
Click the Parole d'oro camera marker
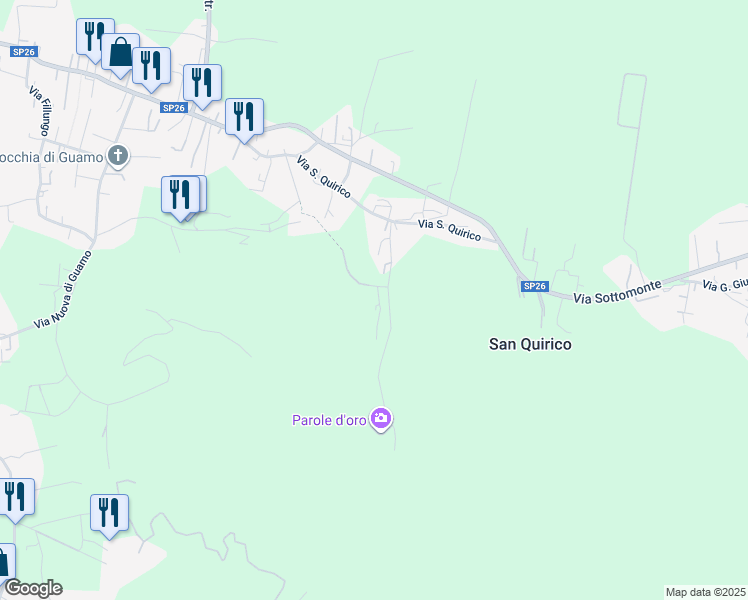pos(381,419)
